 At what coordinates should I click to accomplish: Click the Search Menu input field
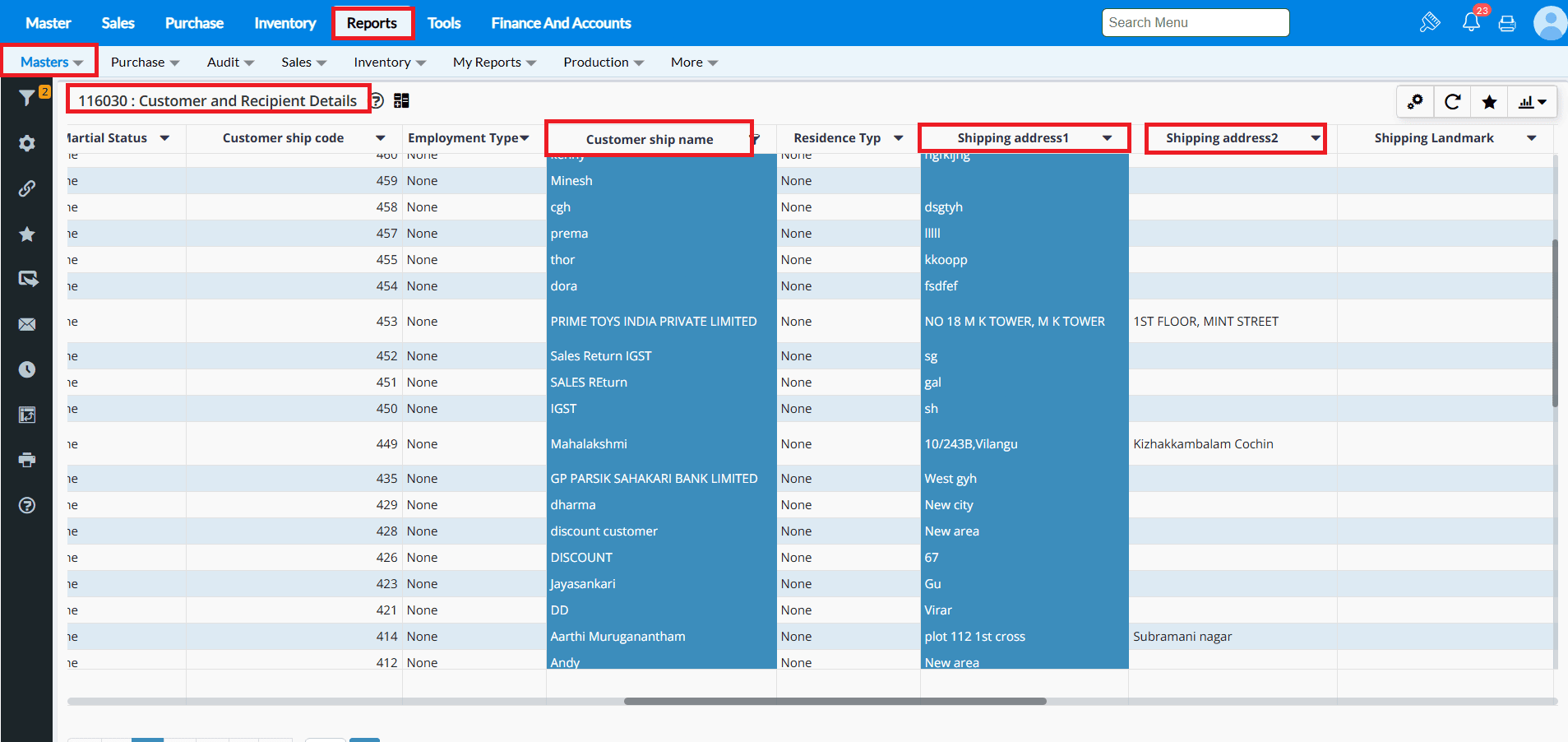point(1195,23)
